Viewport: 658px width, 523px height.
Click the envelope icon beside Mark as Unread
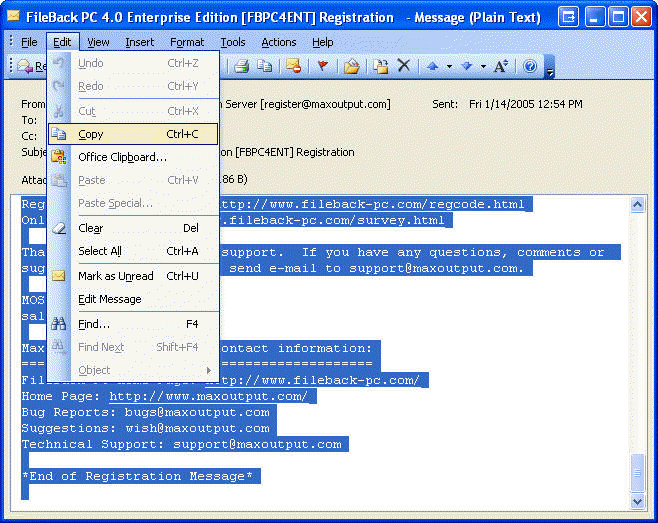[x=59, y=276]
